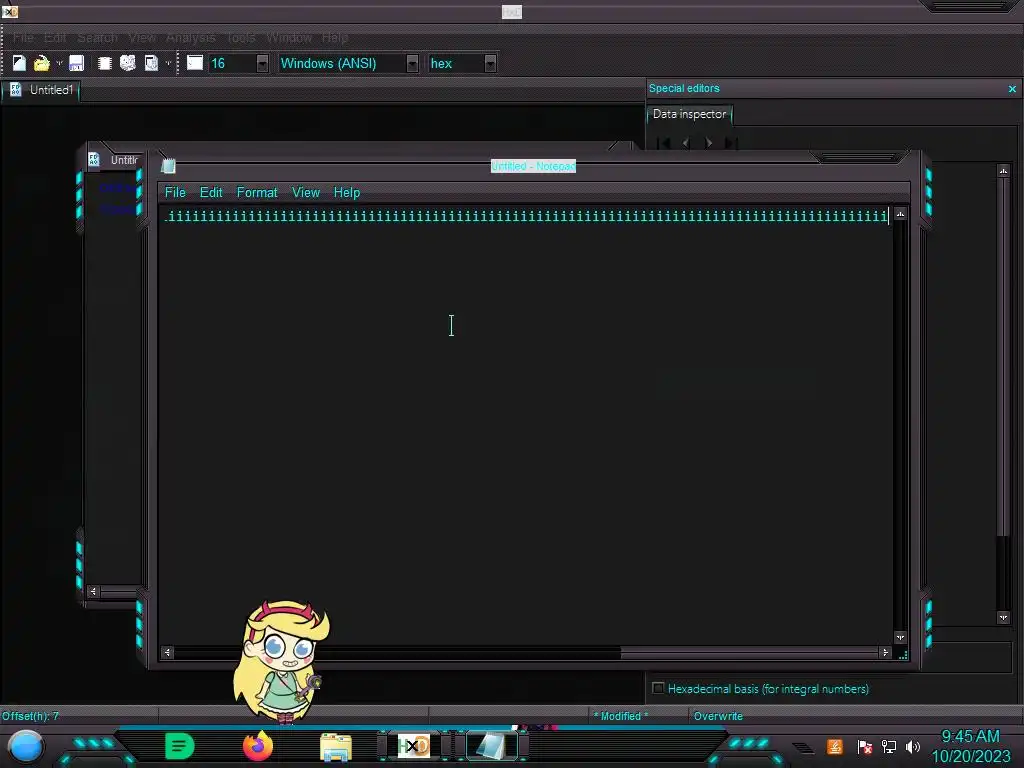Click the Notepad title bar icon
1024x768 pixels.
(x=168, y=166)
